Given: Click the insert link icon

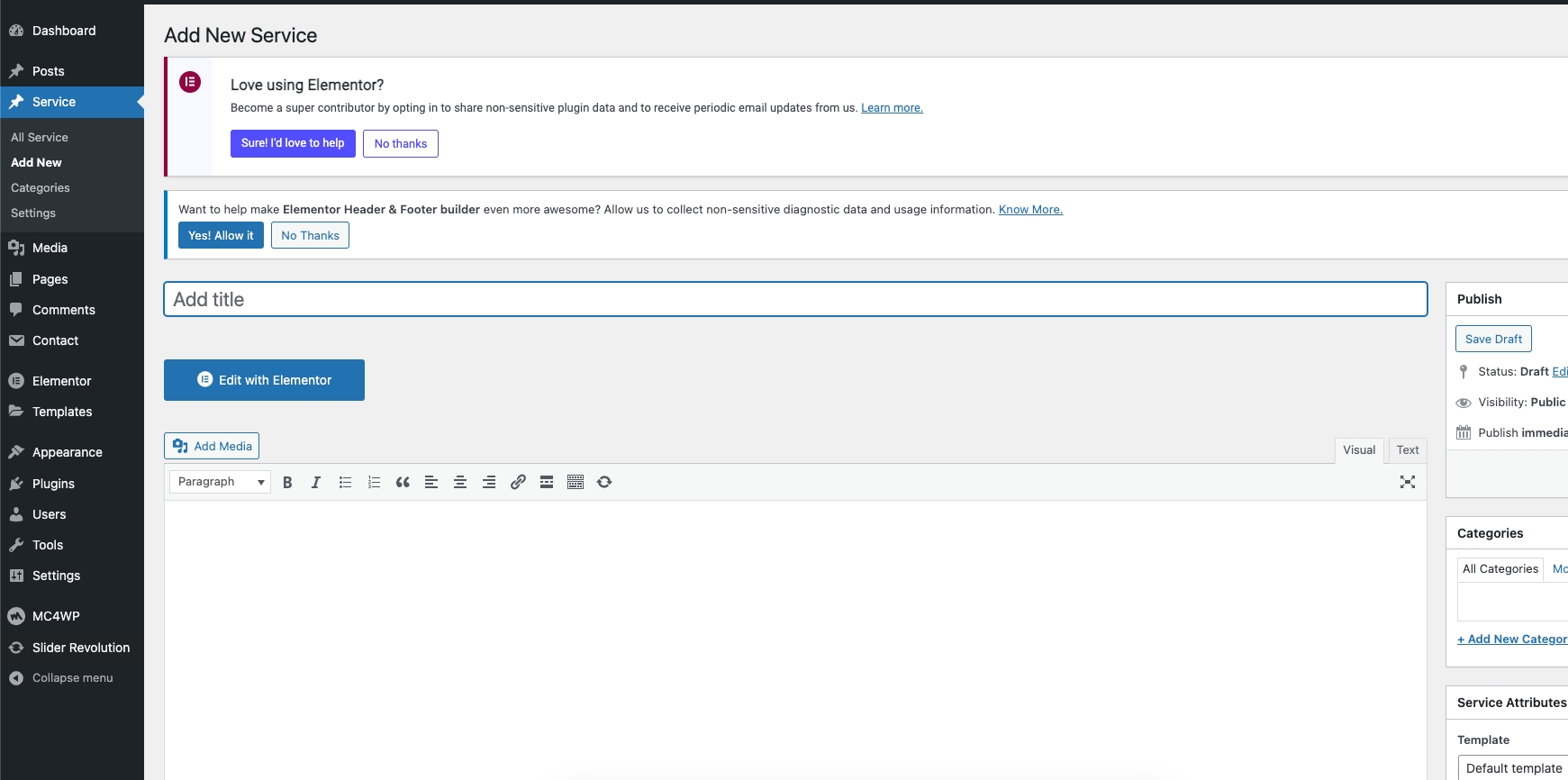Looking at the screenshot, I should 518,483.
